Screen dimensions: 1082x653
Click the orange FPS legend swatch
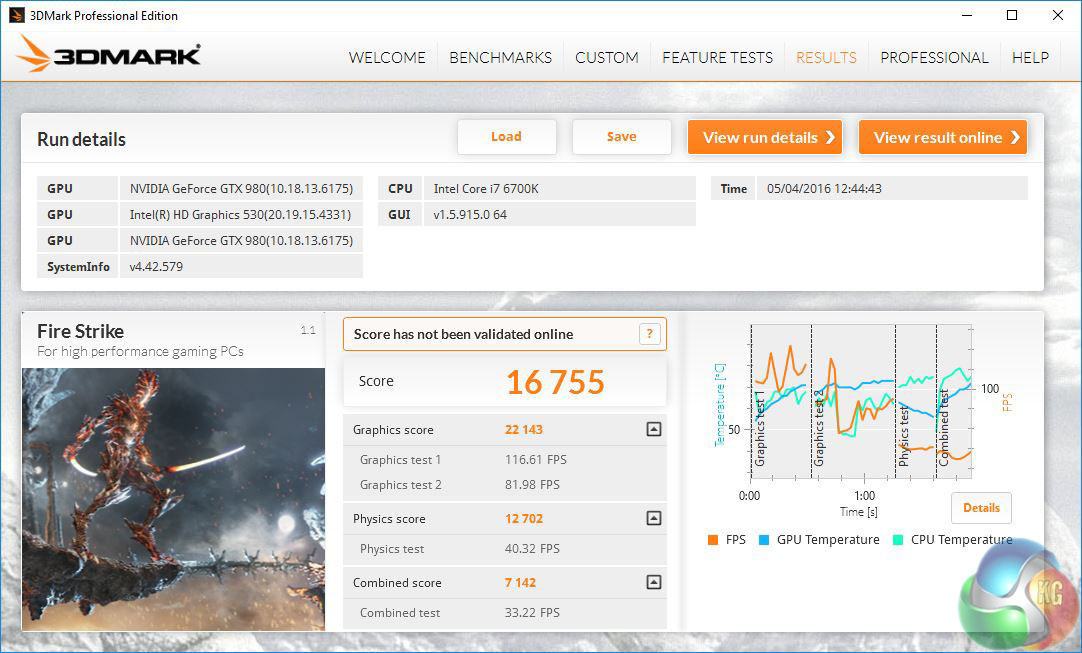pyautogui.click(x=712, y=540)
